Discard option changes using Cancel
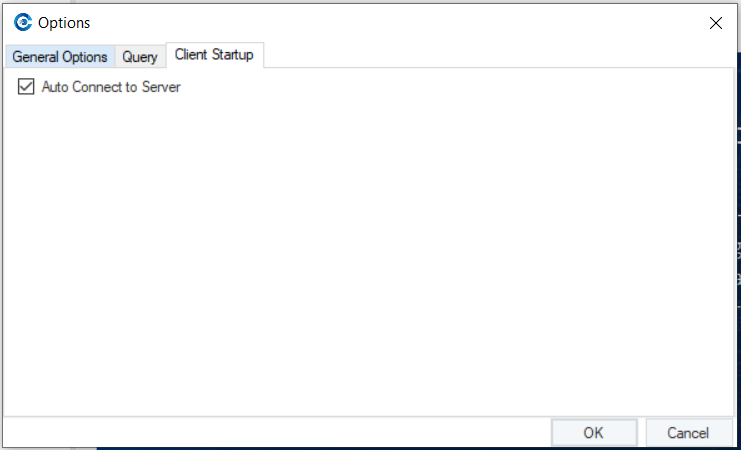 pos(687,433)
